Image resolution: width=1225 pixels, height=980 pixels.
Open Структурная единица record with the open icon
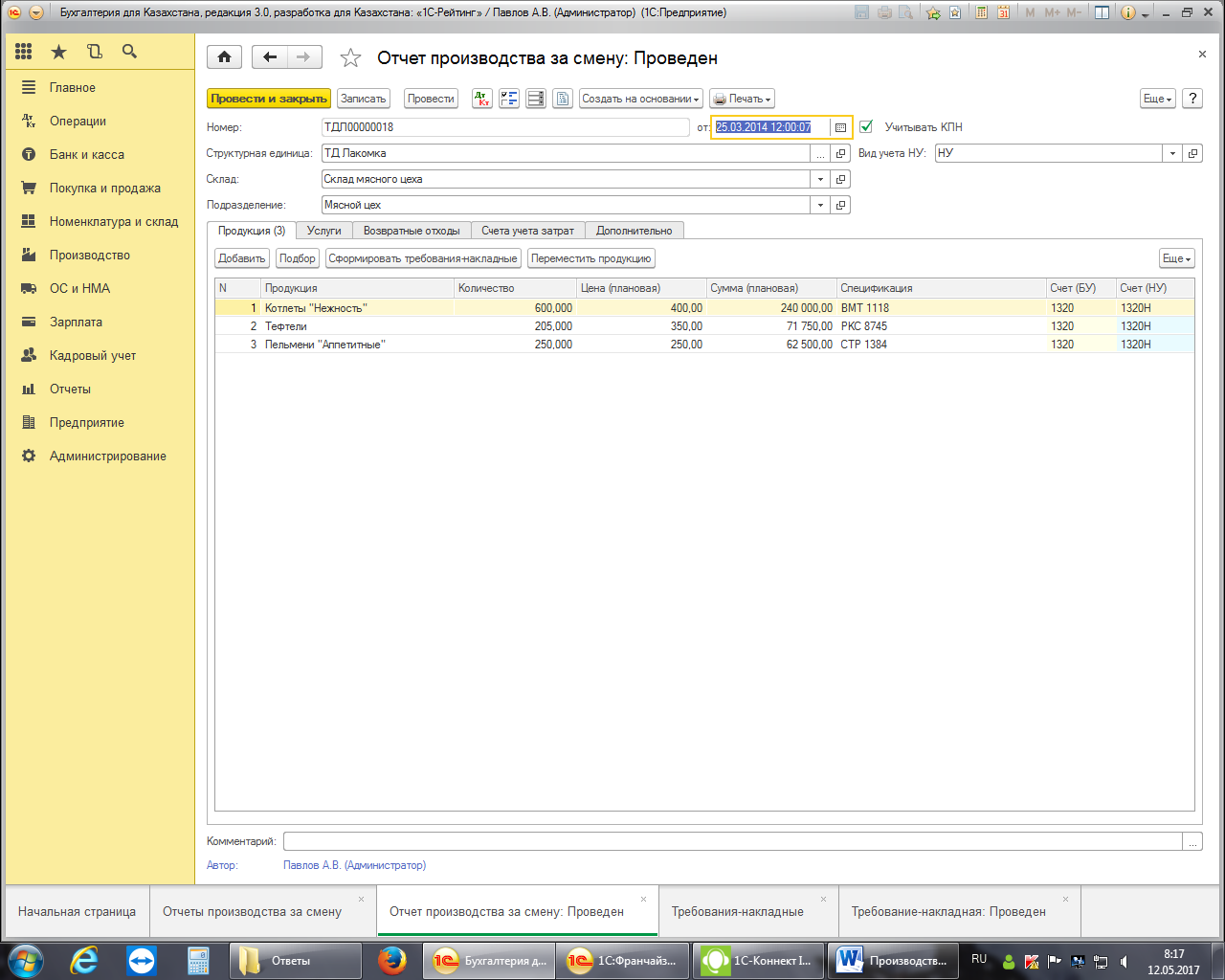[x=841, y=153]
